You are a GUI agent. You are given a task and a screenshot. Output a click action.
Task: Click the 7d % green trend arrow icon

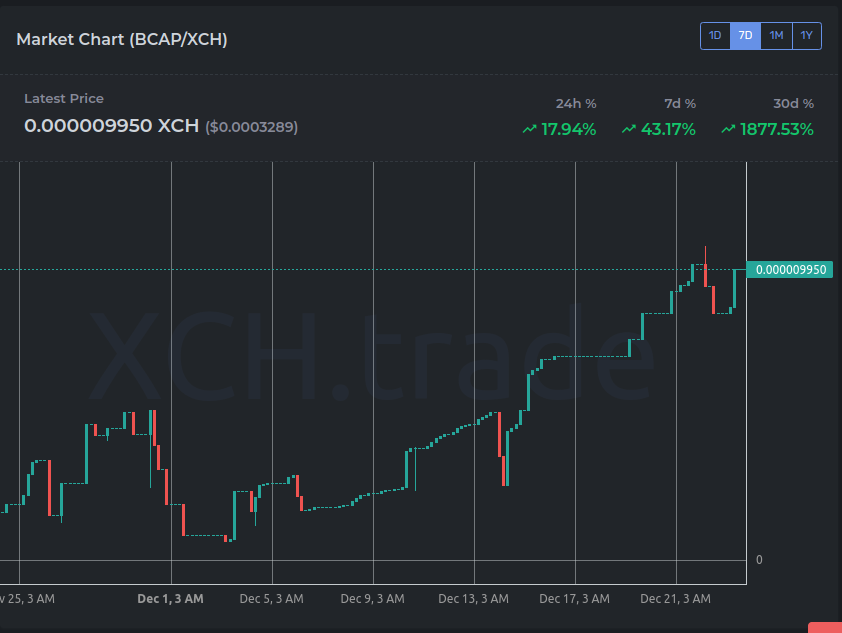628,129
